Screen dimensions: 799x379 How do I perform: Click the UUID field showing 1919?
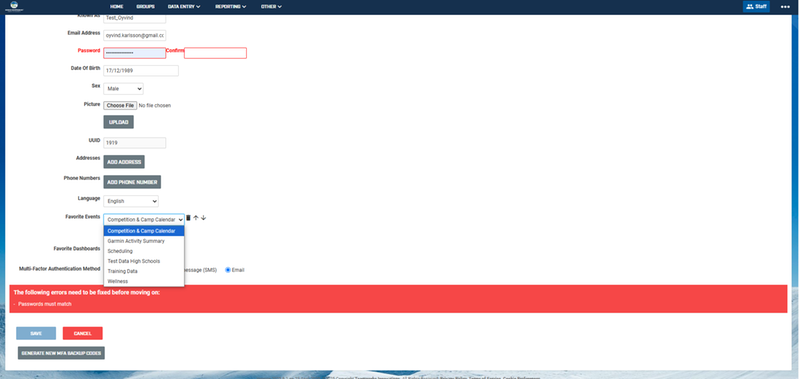tap(135, 143)
